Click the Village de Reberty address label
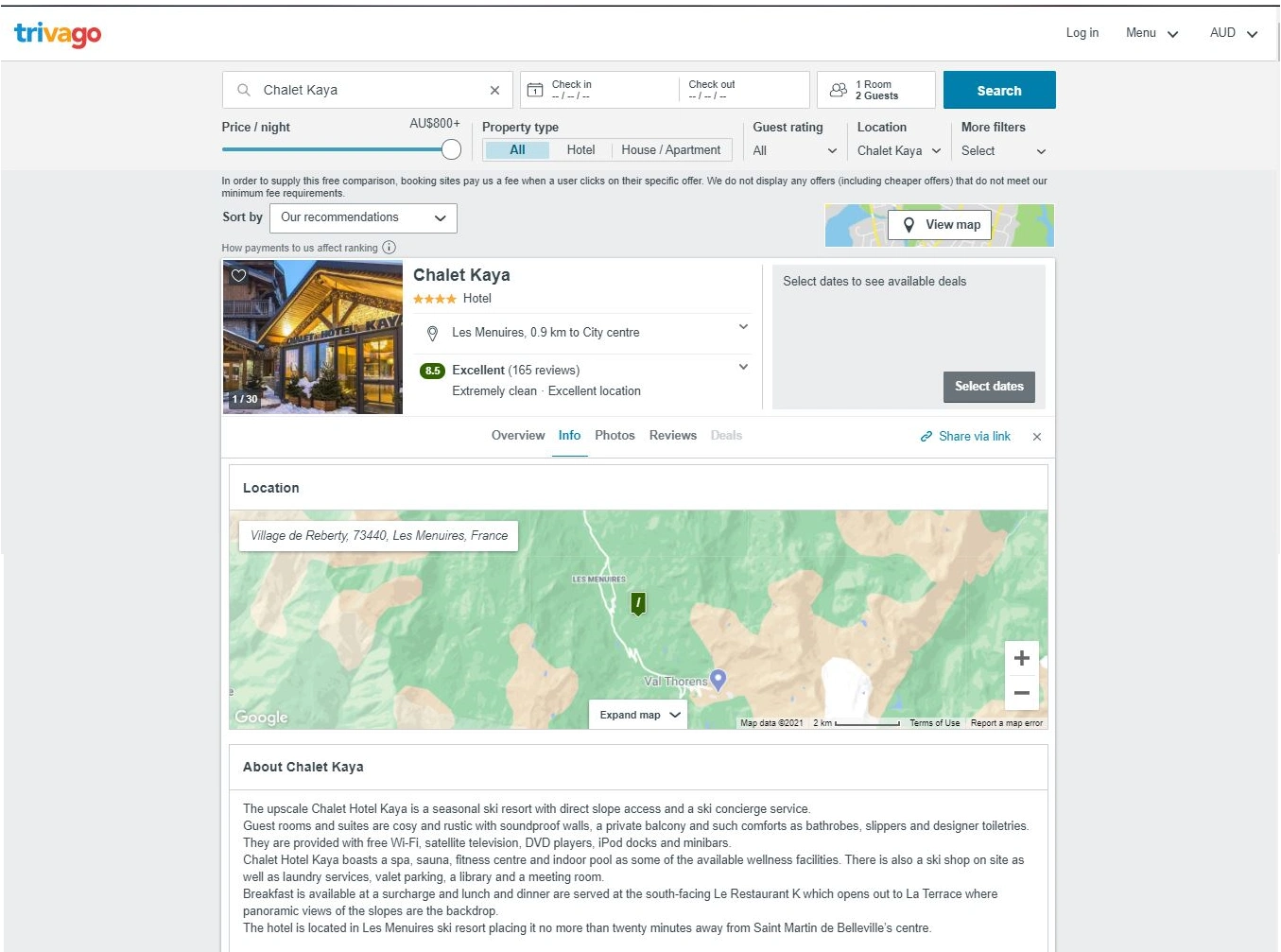This screenshot has height=952, width=1281. [378, 536]
